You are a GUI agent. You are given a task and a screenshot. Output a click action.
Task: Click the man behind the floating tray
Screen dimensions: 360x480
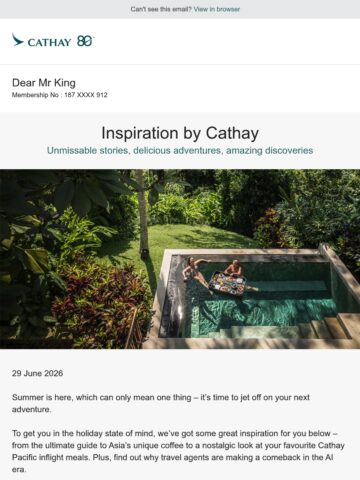coord(234,268)
